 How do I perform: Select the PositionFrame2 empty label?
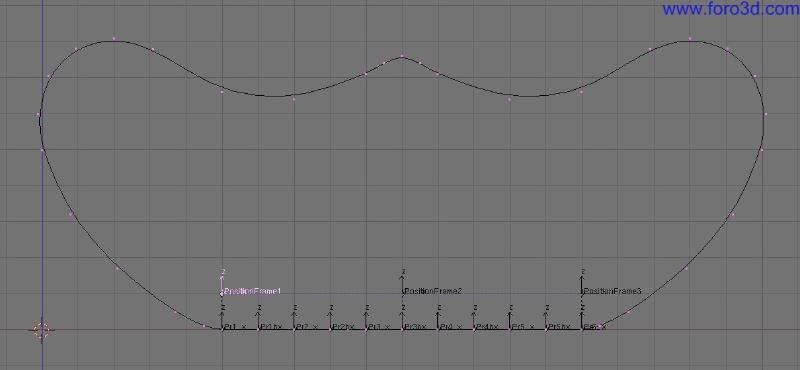[x=433, y=291]
